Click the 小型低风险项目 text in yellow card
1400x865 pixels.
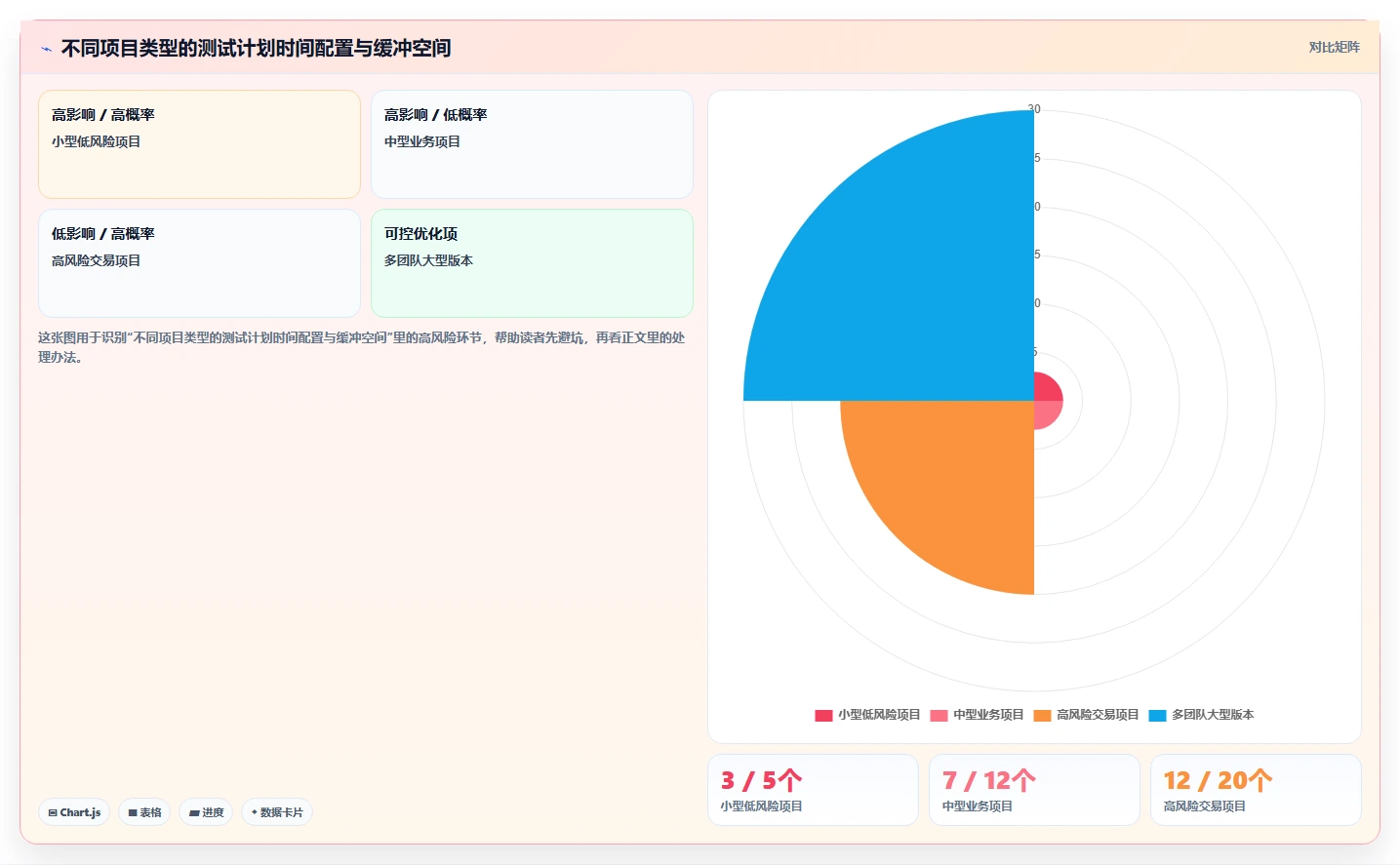[96, 141]
